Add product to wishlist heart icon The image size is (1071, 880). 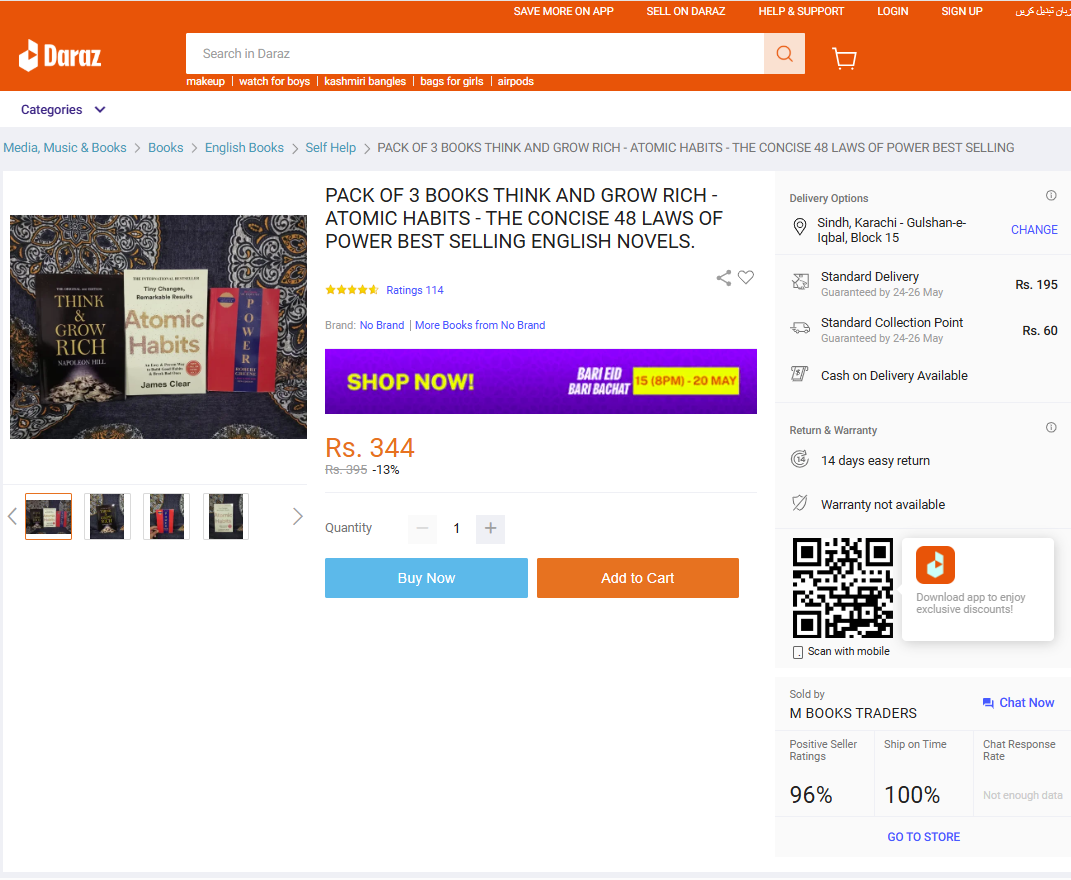(746, 277)
